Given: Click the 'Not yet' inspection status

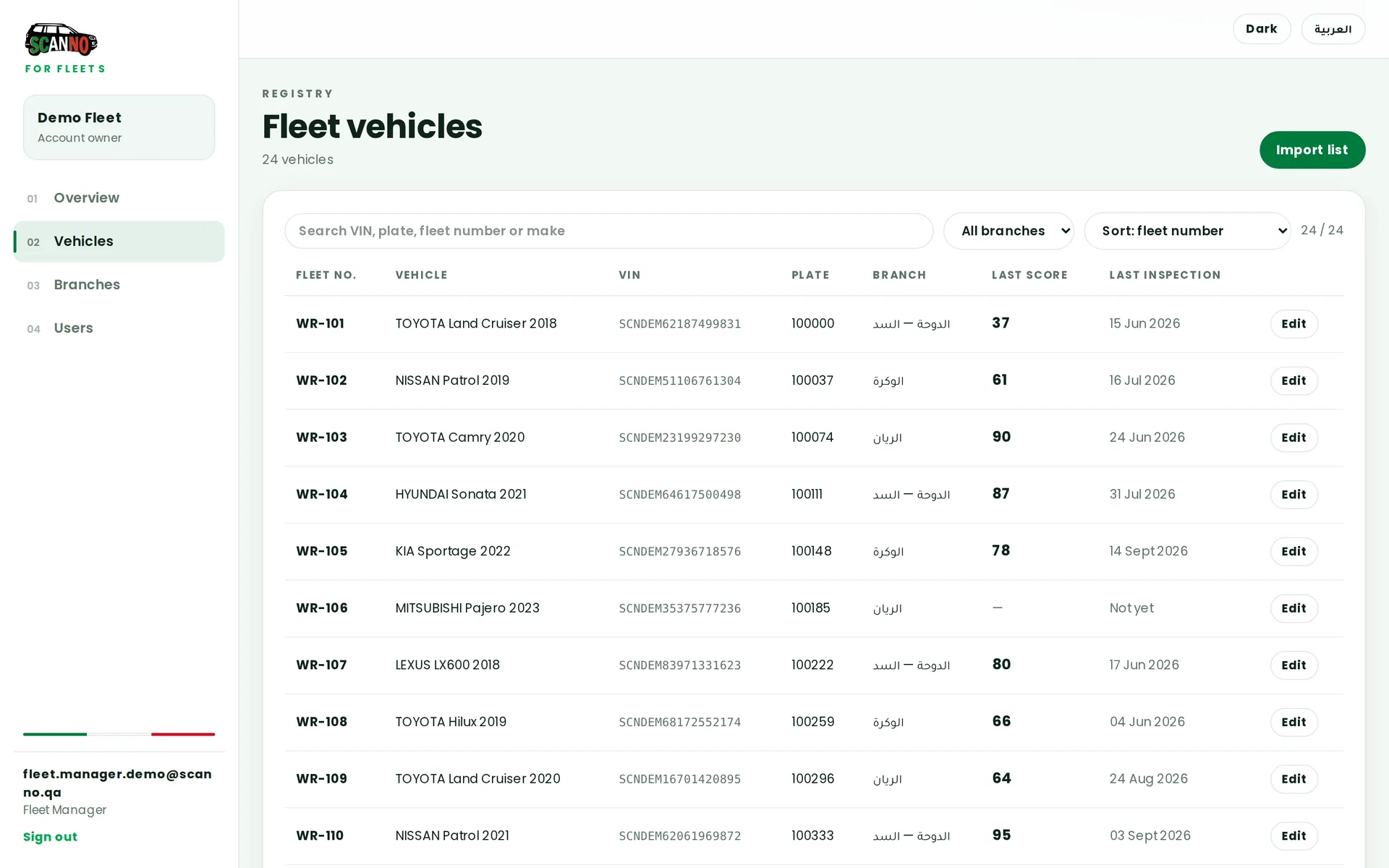Looking at the screenshot, I should pyautogui.click(x=1131, y=608).
